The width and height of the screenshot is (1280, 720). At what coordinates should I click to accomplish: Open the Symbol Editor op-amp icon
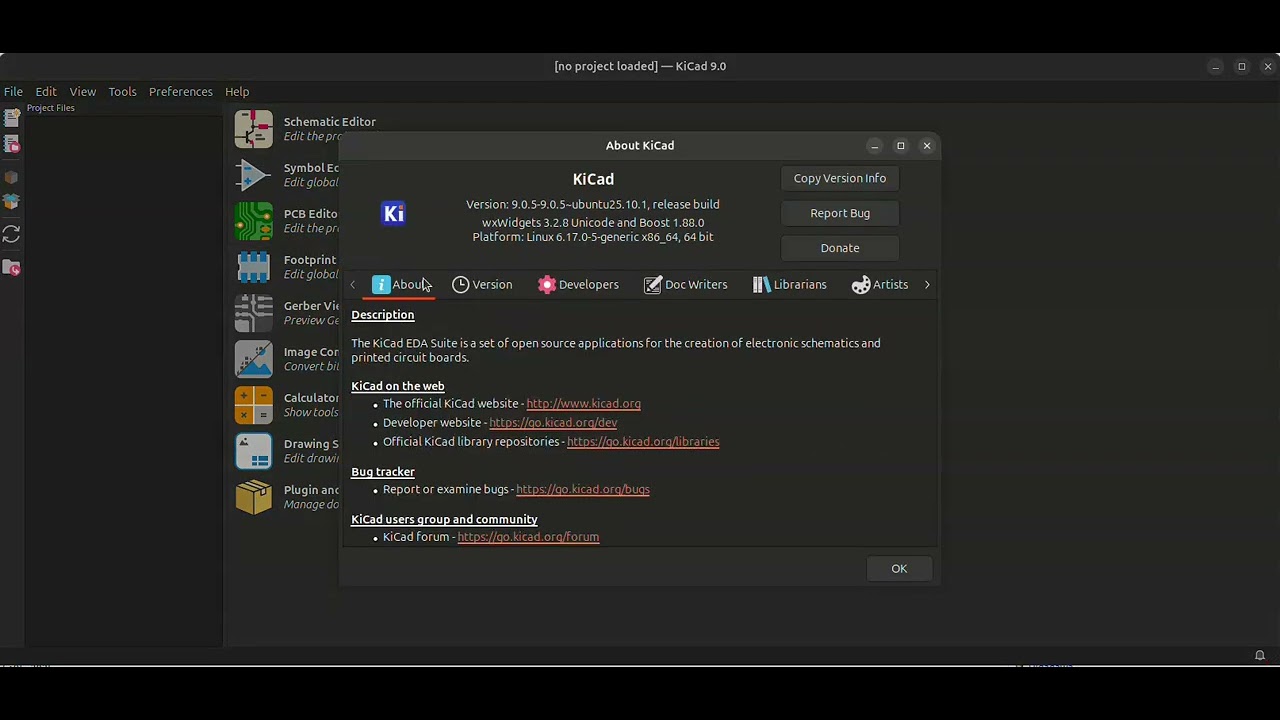253,175
